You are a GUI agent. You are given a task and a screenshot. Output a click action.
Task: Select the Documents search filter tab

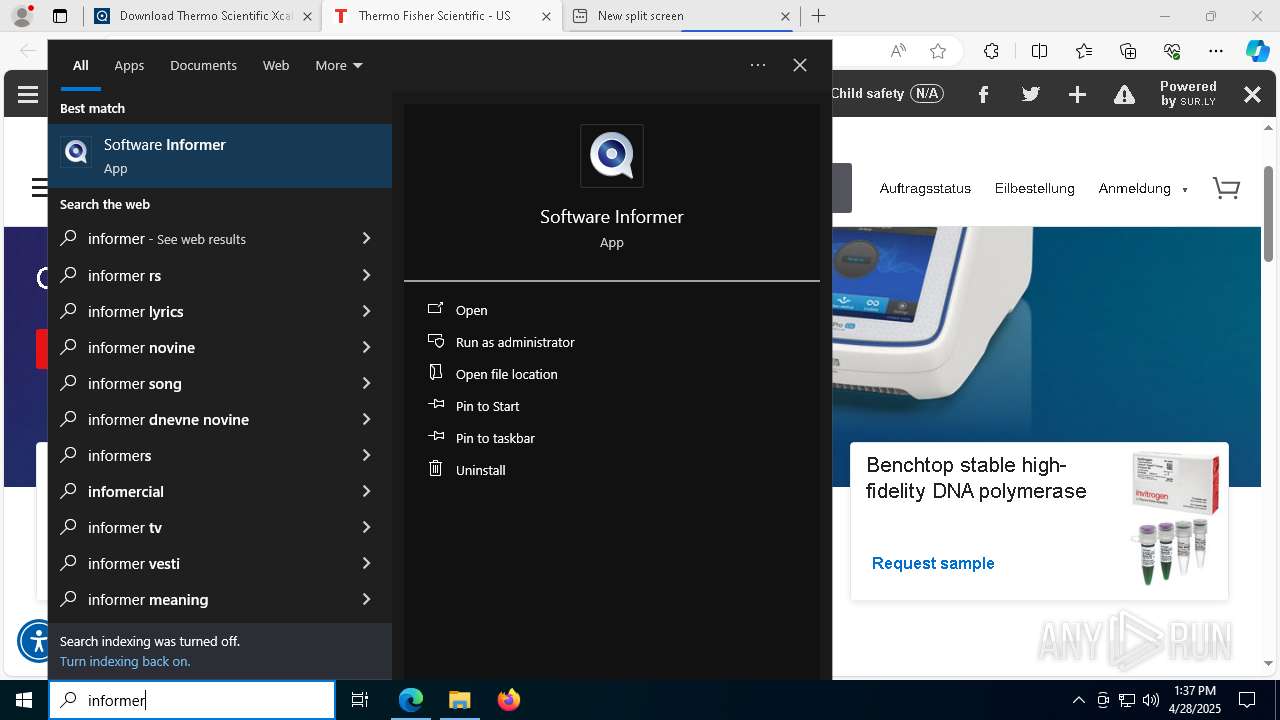[203, 65]
